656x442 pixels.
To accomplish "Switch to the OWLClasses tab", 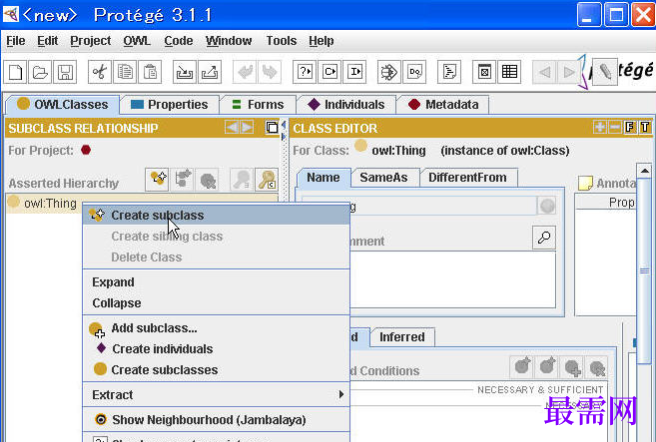I will tap(63, 104).
